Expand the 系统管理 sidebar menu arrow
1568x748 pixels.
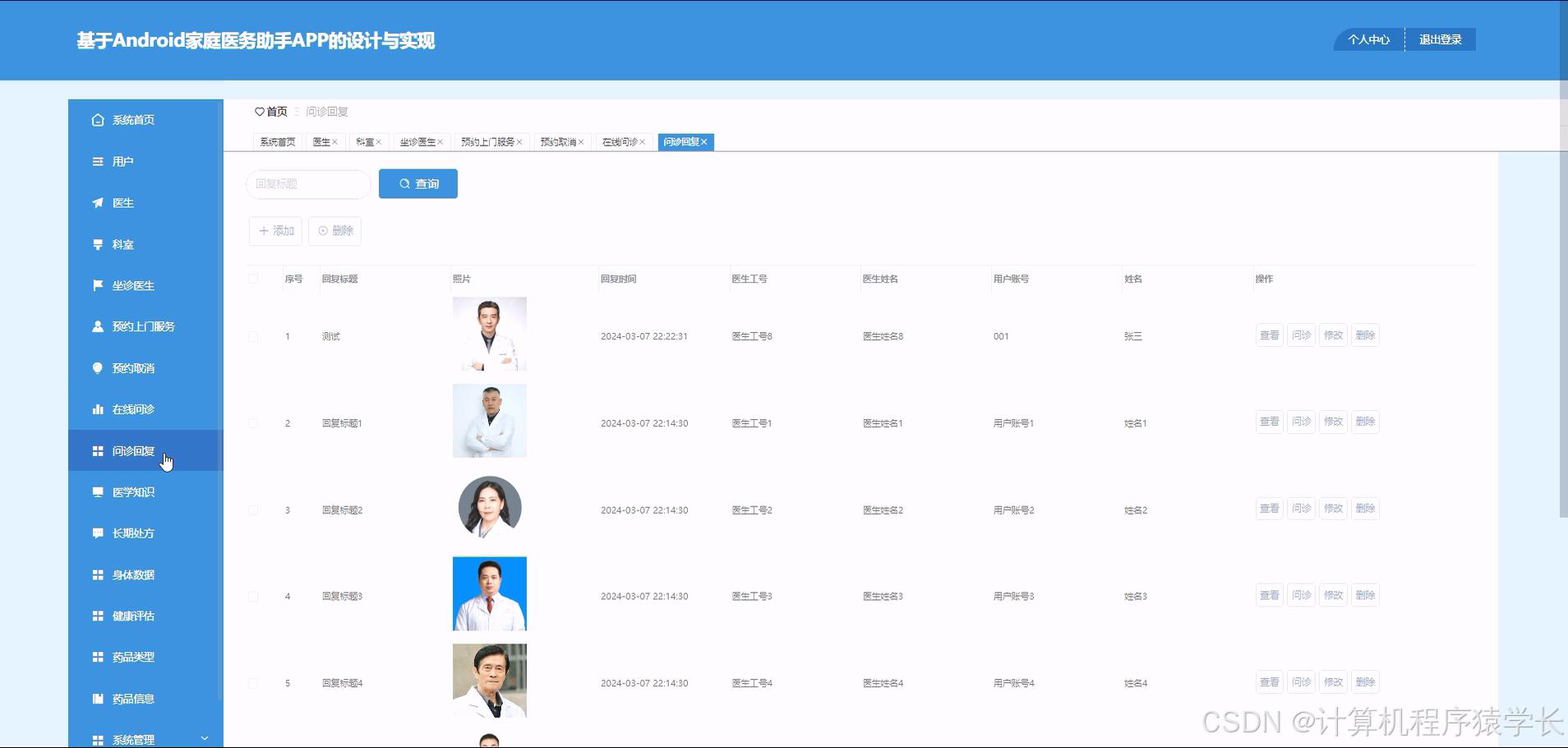(x=205, y=738)
